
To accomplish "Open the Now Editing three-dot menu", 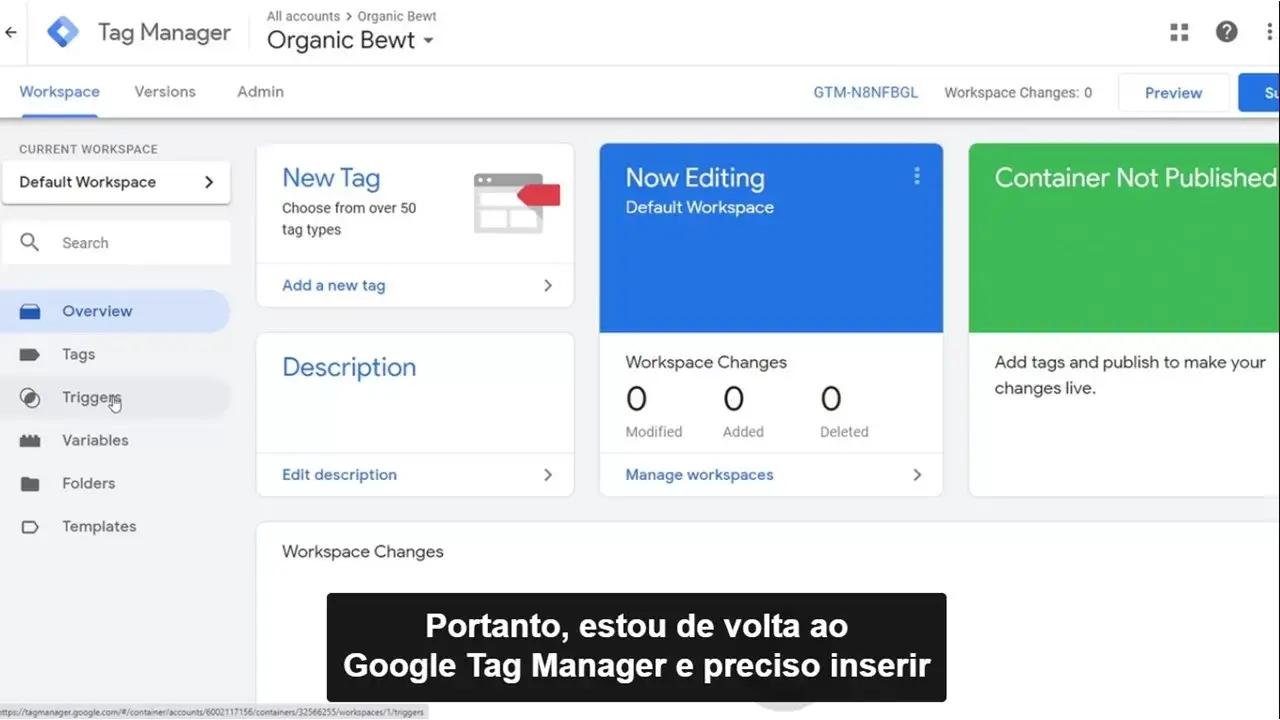I will [x=916, y=176].
